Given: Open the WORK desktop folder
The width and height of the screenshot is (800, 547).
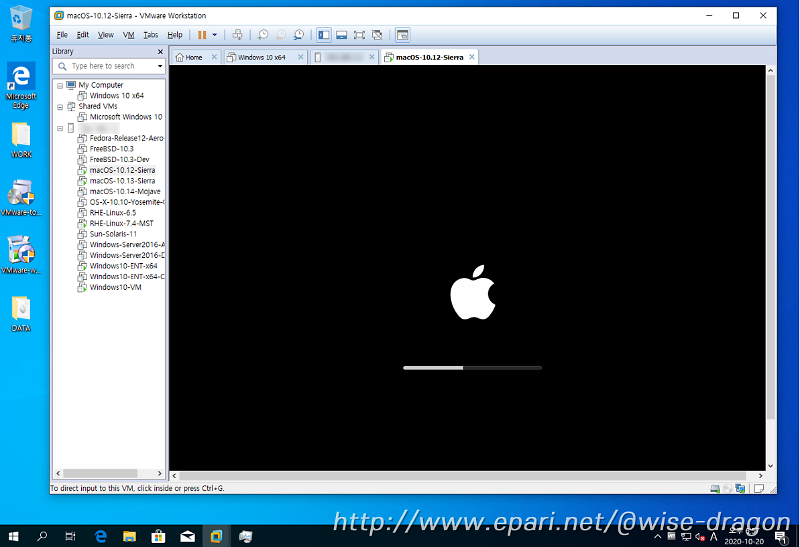Looking at the screenshot, I should (x=21, y=140).
